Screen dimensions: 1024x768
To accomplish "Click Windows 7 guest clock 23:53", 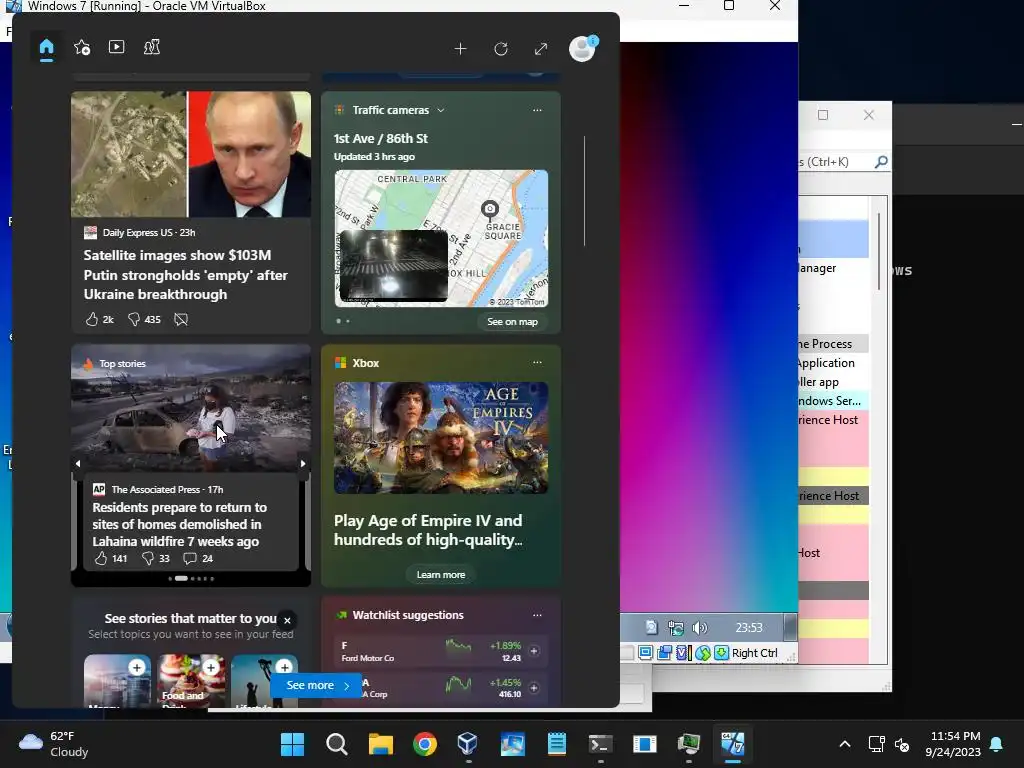I will [x=748, y=628].
